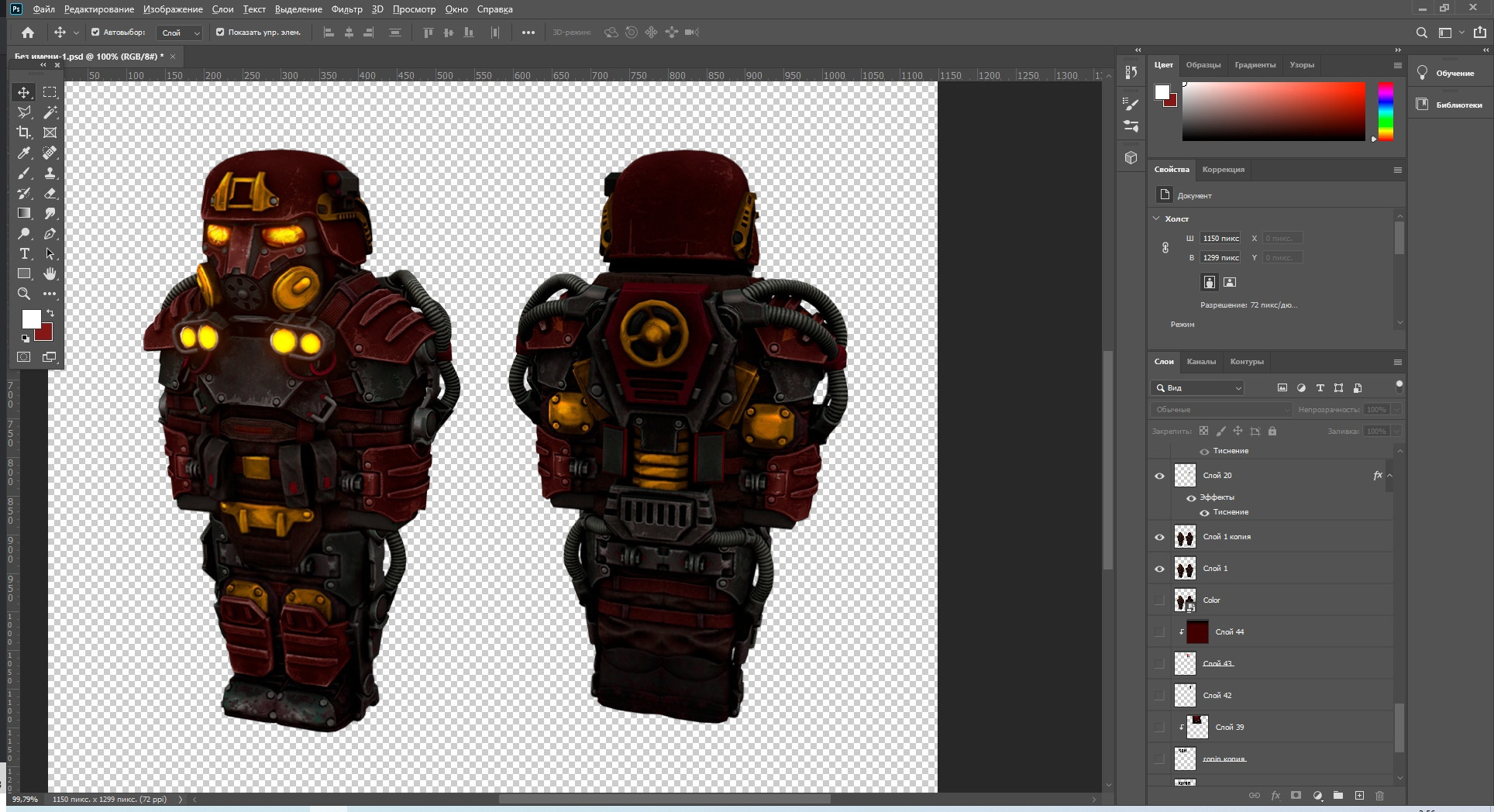Click the foreground white color swatch in toolbox
This screenshot has width=1494, height=812.
click(31, 318)
